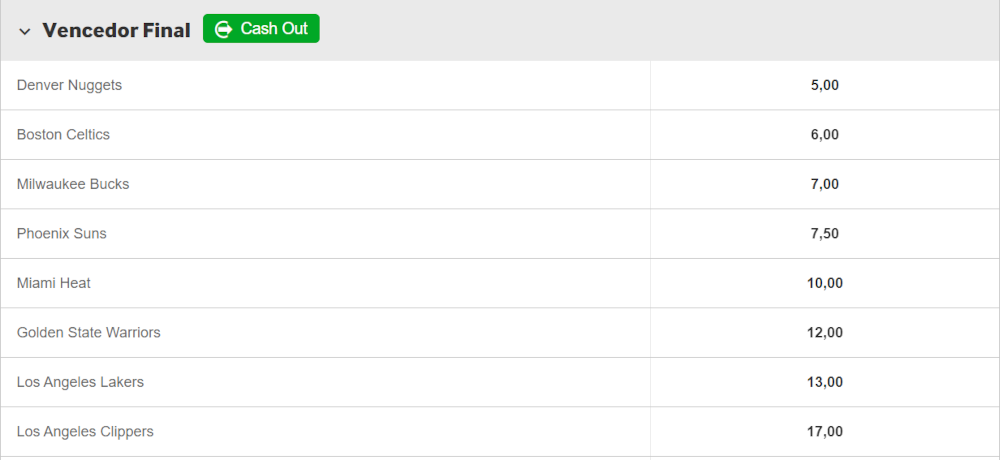
Task: Click the Denver Nuggets team name
Action: point(69,85)
